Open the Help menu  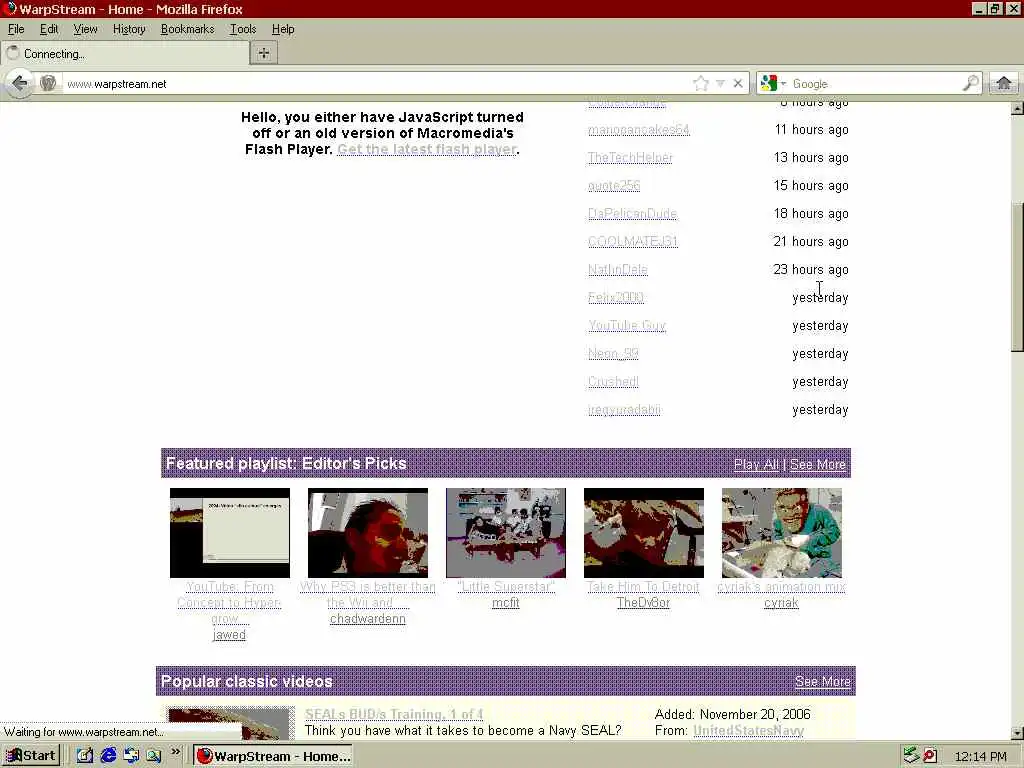point(283,29)
